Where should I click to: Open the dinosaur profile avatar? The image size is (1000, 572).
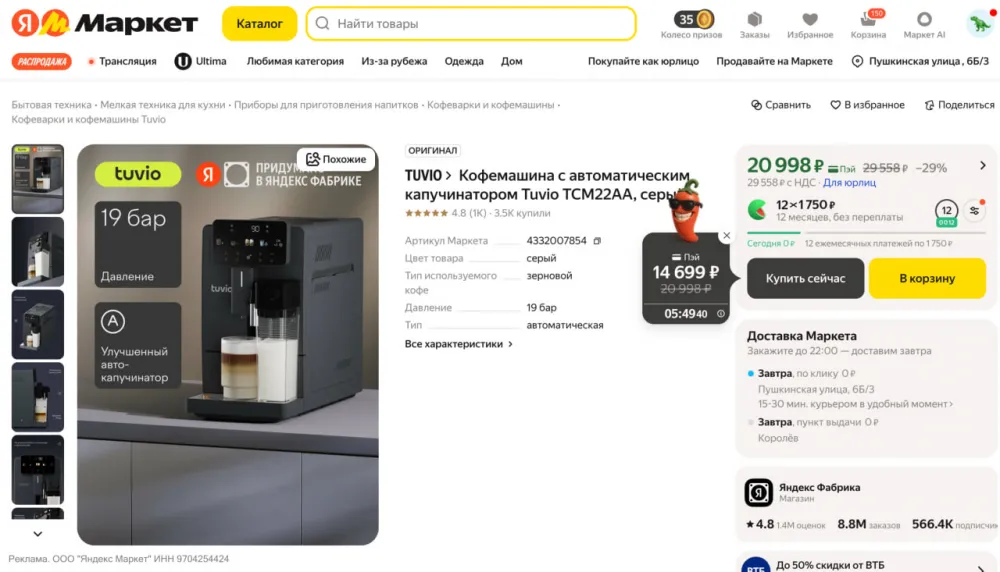click(x=979, y=23)
